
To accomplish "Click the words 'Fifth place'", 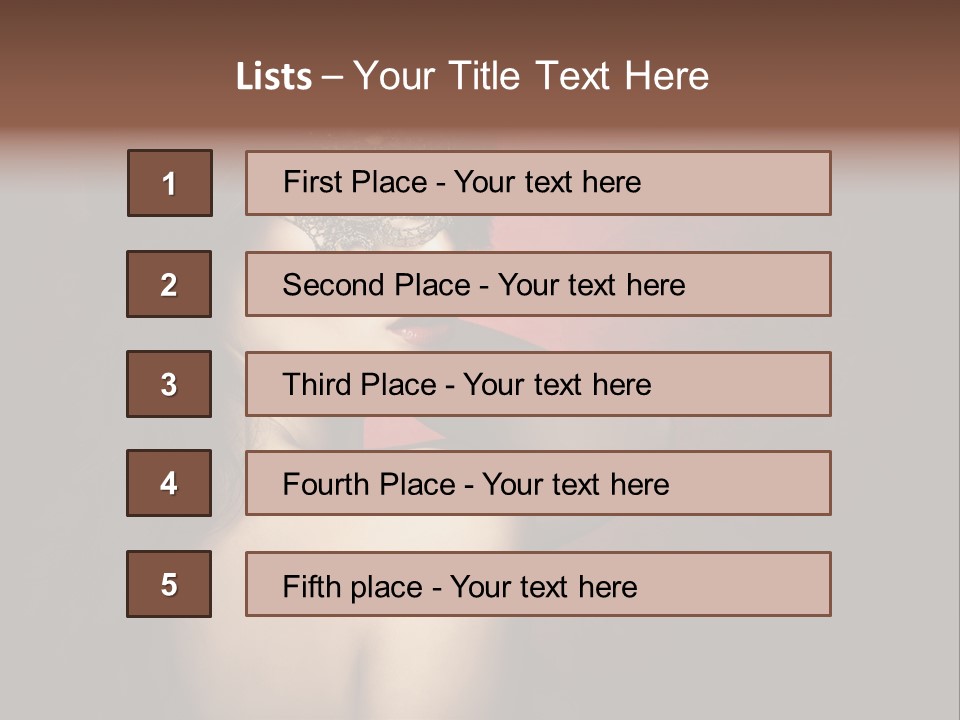I will (352, 587).
